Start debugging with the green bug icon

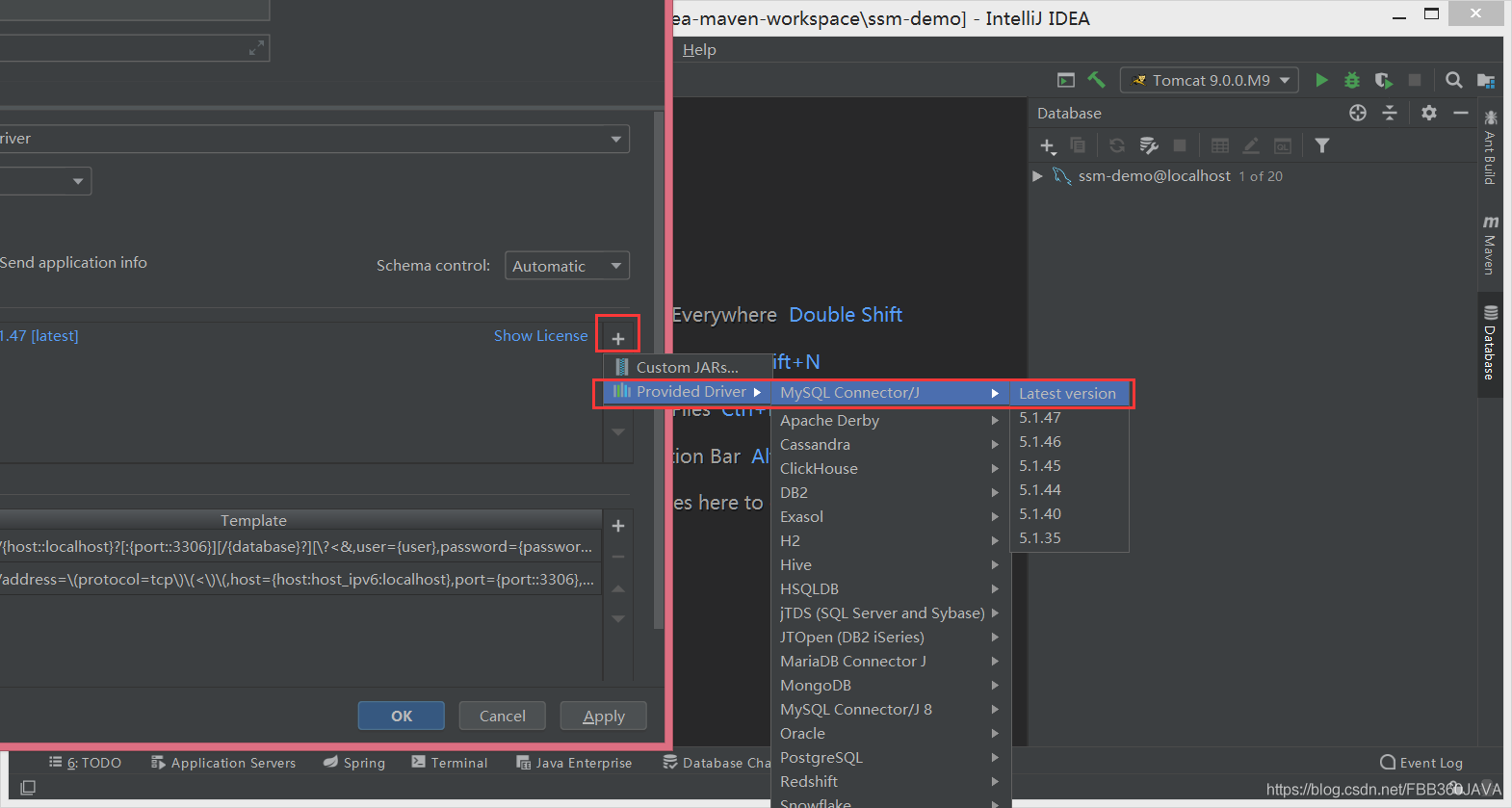point(1352,80)
